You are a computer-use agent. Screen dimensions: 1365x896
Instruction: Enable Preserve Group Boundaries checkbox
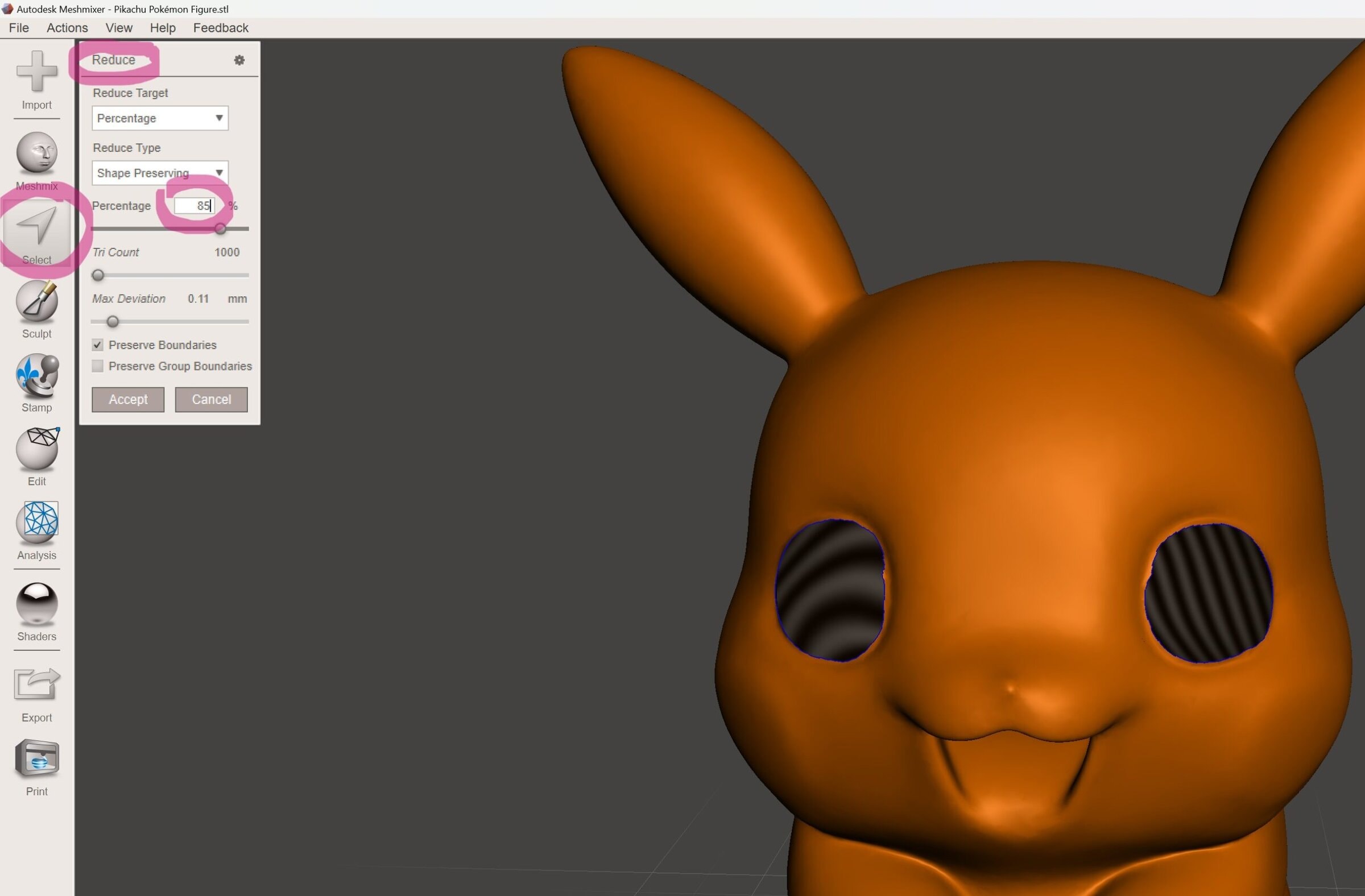pyautogui.click(x=97, y=366)
